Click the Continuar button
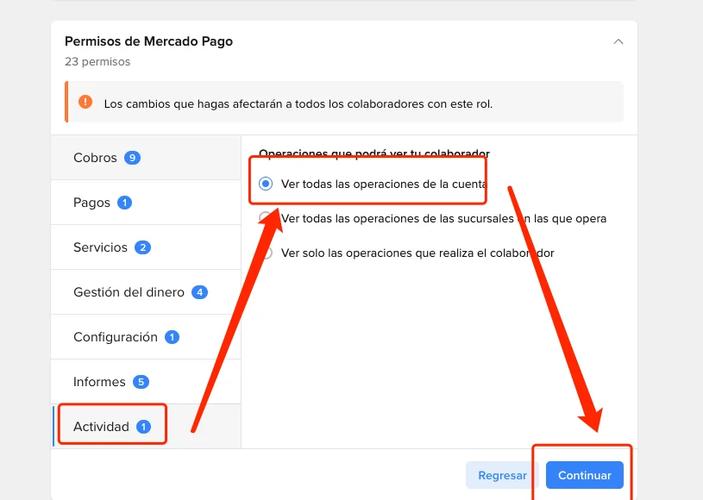The width and height of the screenshot is (703, 500). [584, 475]
